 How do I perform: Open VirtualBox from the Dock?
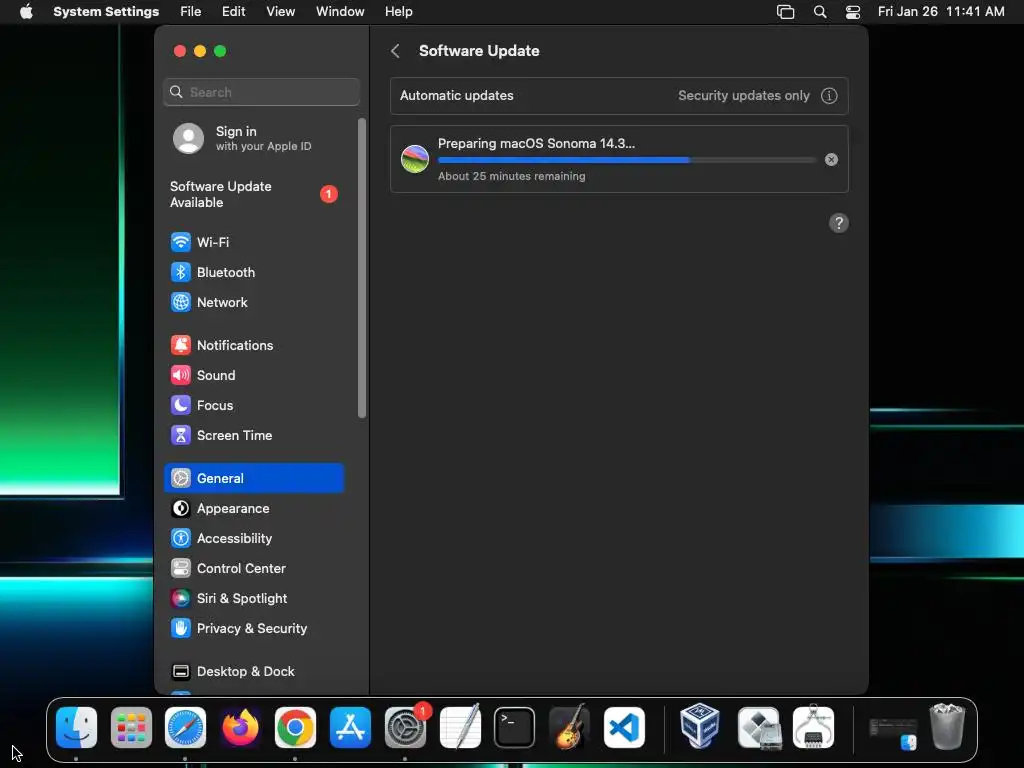(x=699, y=726)
